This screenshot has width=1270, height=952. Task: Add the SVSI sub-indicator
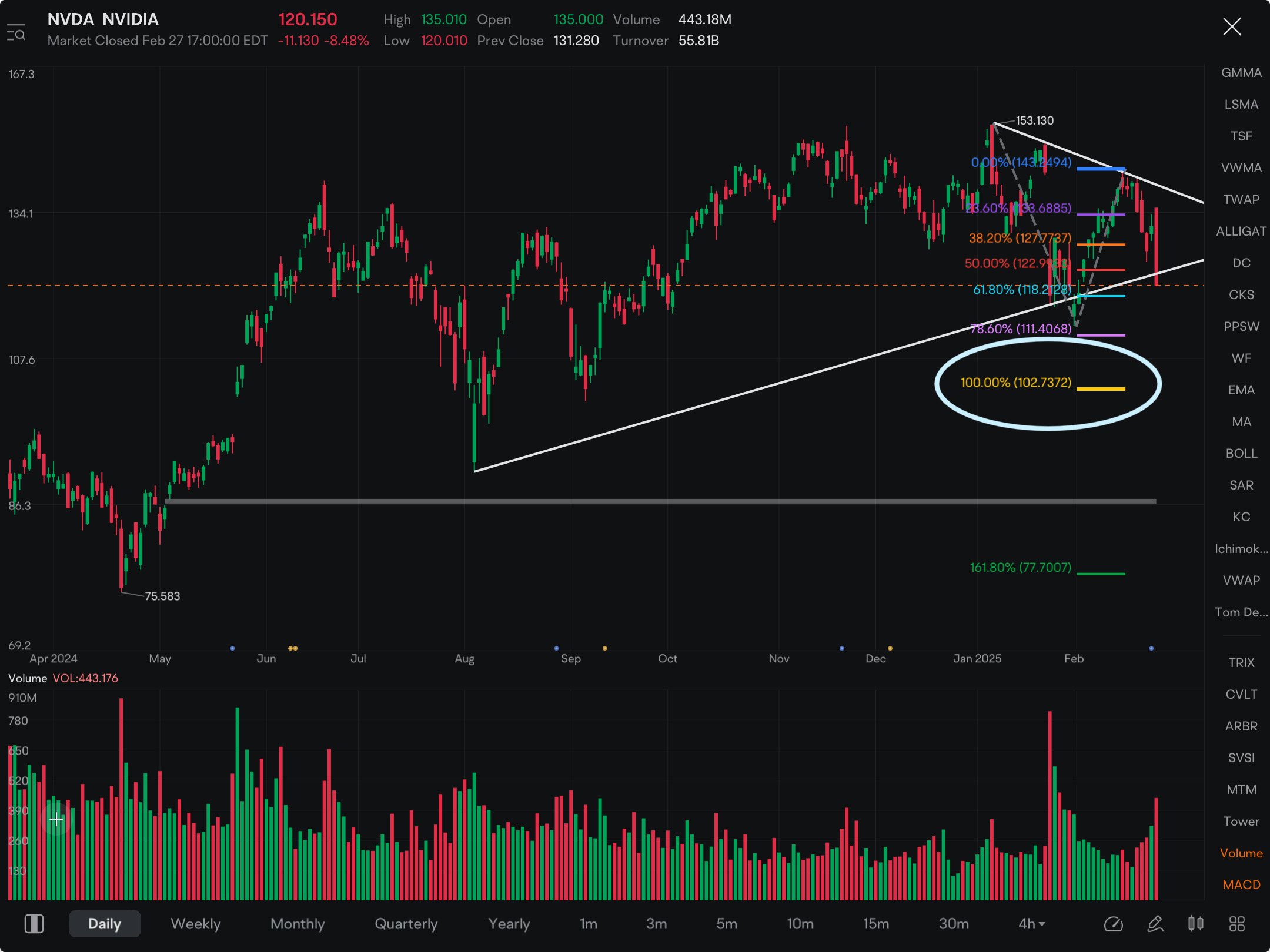click(1241, 758)
